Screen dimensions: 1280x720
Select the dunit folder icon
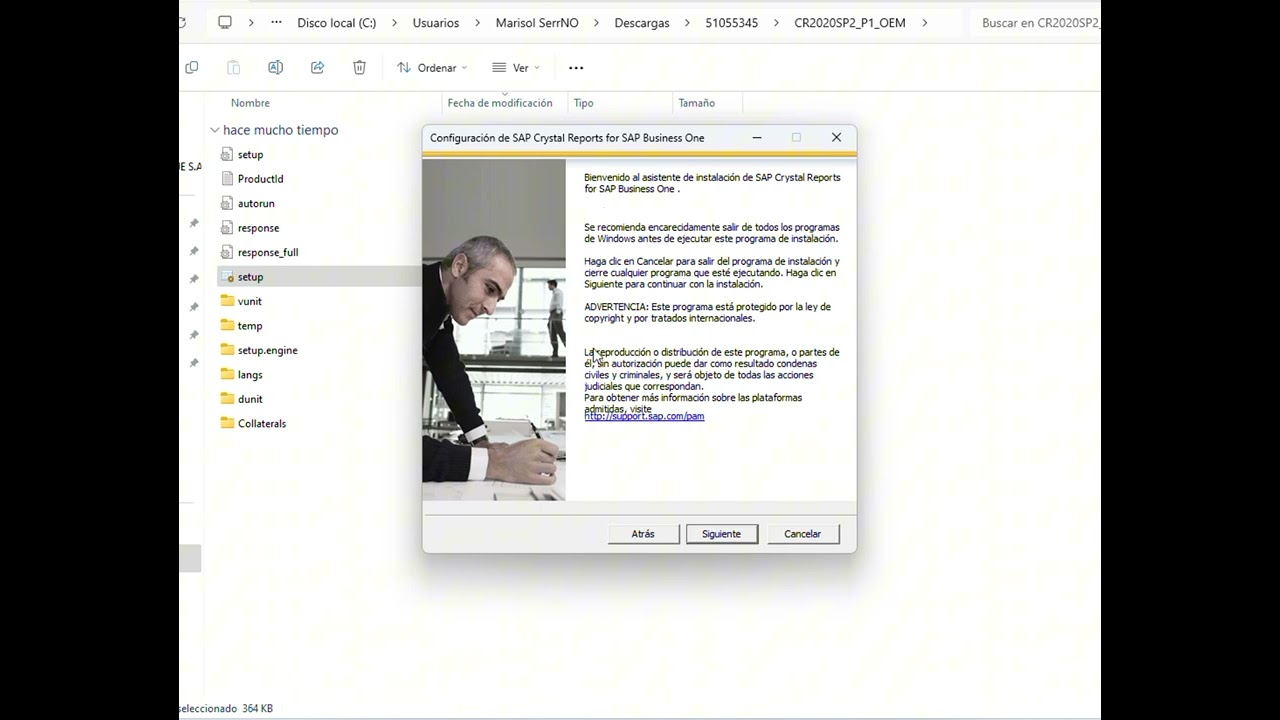click(x=228, y=399)
